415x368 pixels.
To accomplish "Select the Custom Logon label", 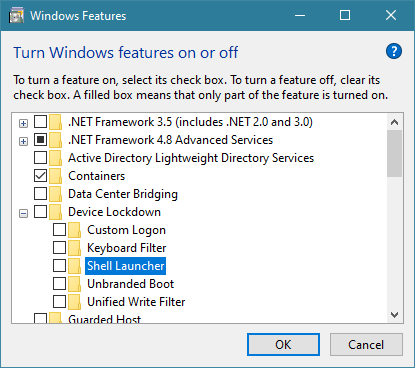I will click(126, 230).
